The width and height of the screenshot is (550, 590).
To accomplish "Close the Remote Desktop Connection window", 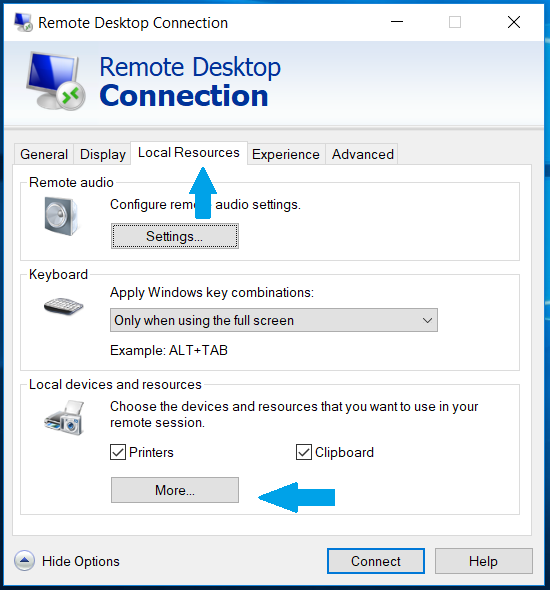I will (x=514, y=22).
